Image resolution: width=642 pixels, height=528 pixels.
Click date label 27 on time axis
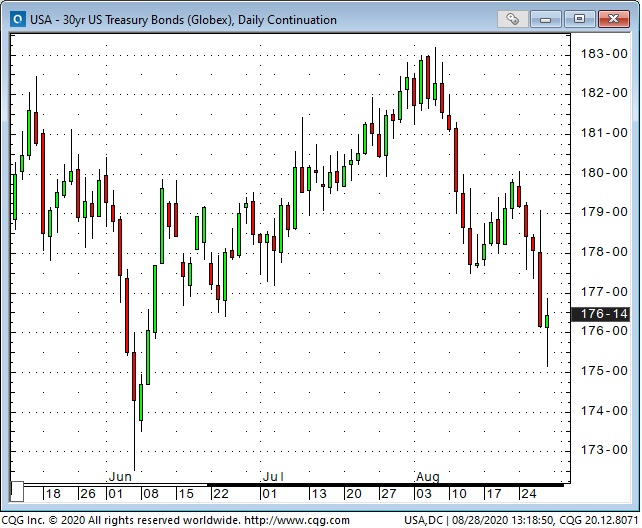pyautogui.click(x=389, y=494)
